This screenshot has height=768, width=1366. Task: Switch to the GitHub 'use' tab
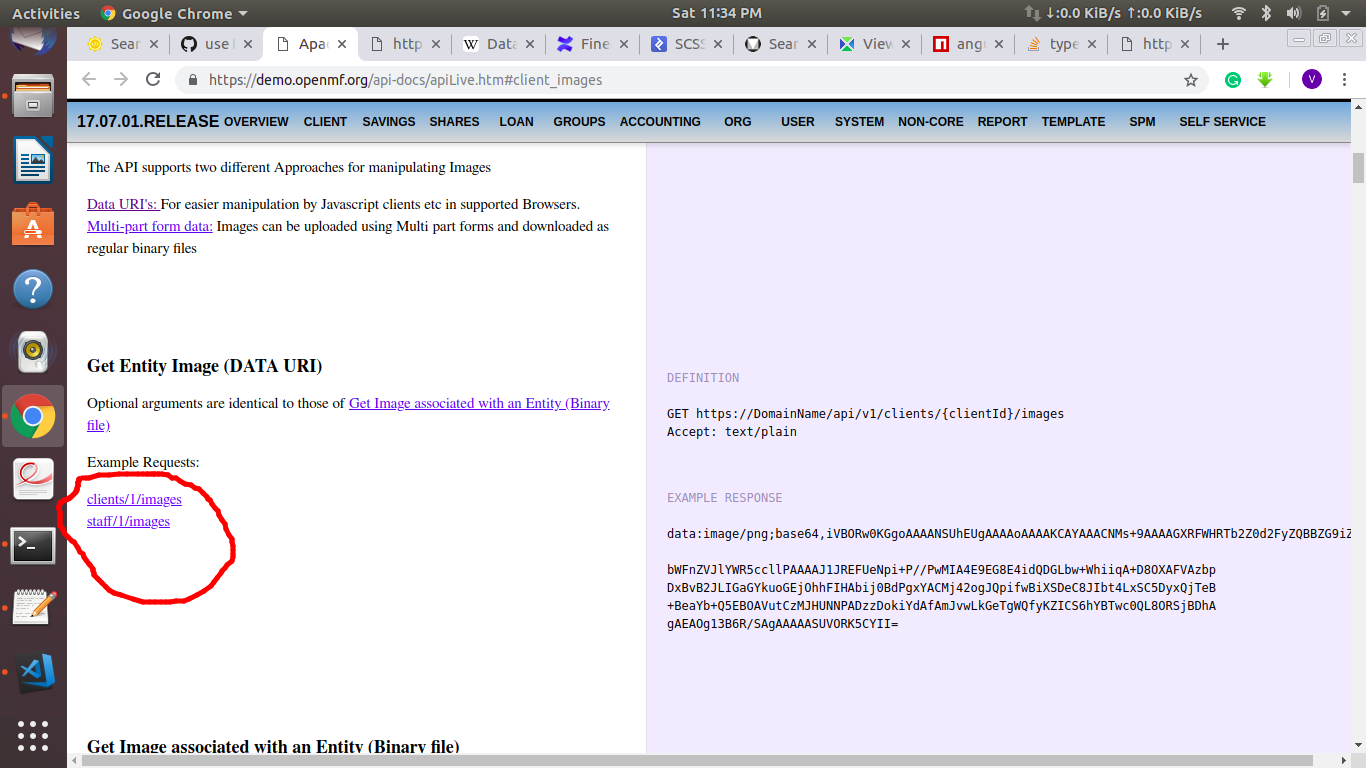(x=215, y=44)
